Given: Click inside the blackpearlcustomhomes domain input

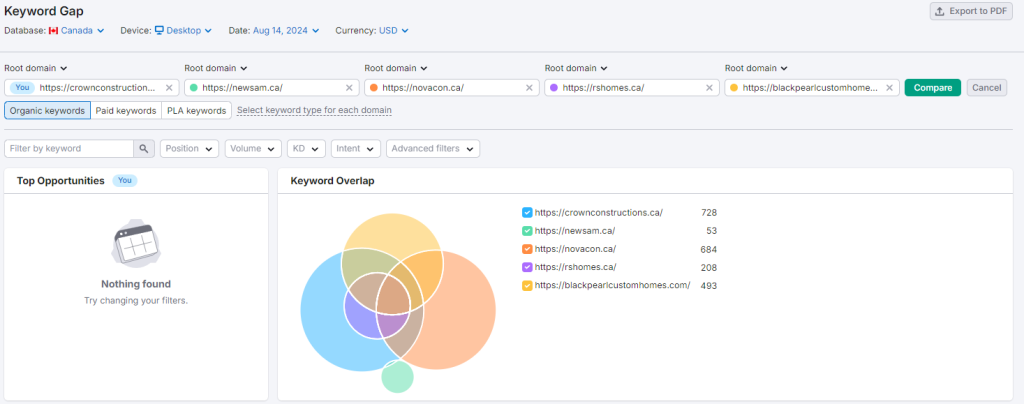Looking at the screenshot, I should pos(810,87).
